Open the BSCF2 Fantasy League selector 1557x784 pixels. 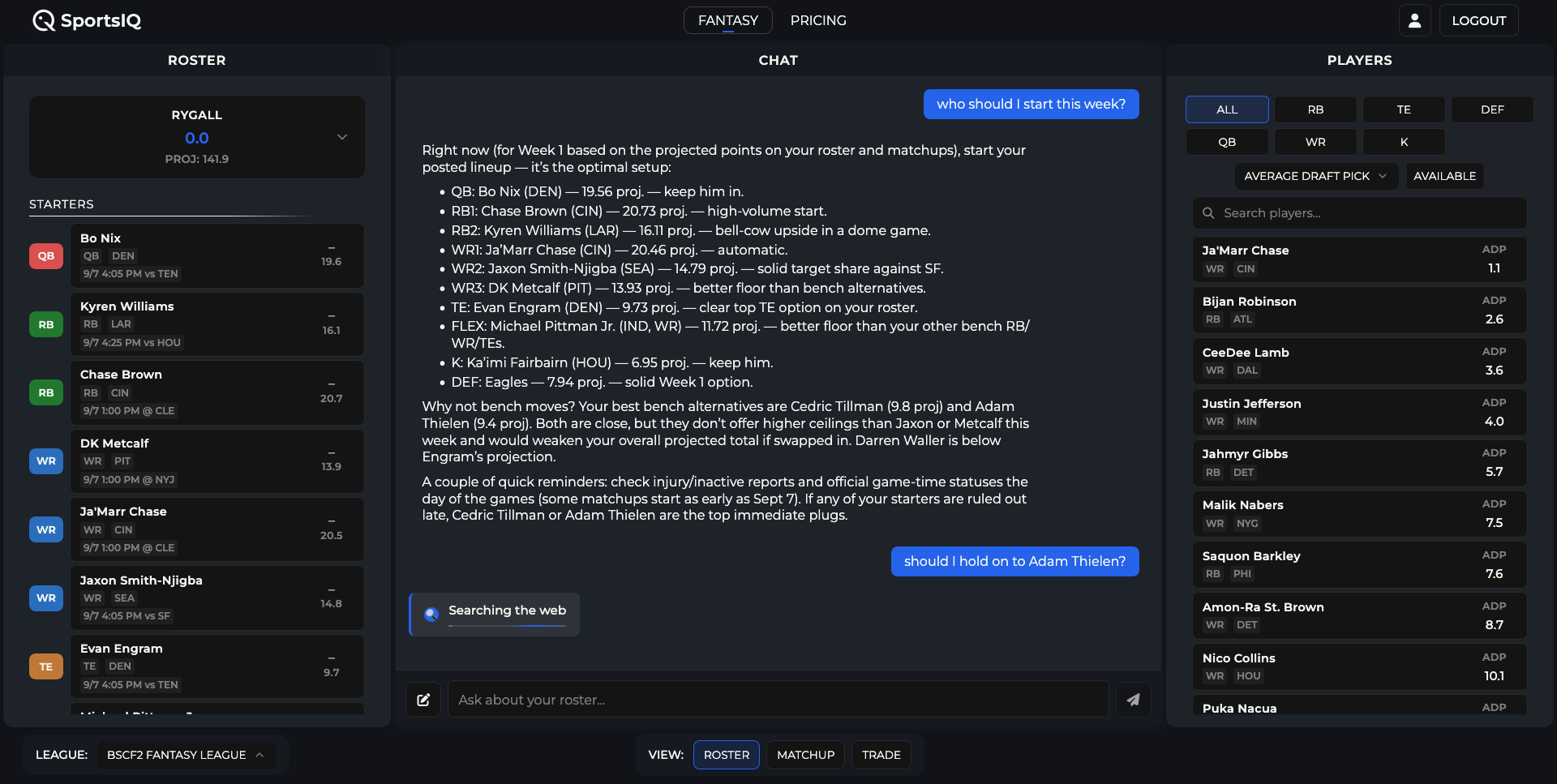[x=186, y=755]
